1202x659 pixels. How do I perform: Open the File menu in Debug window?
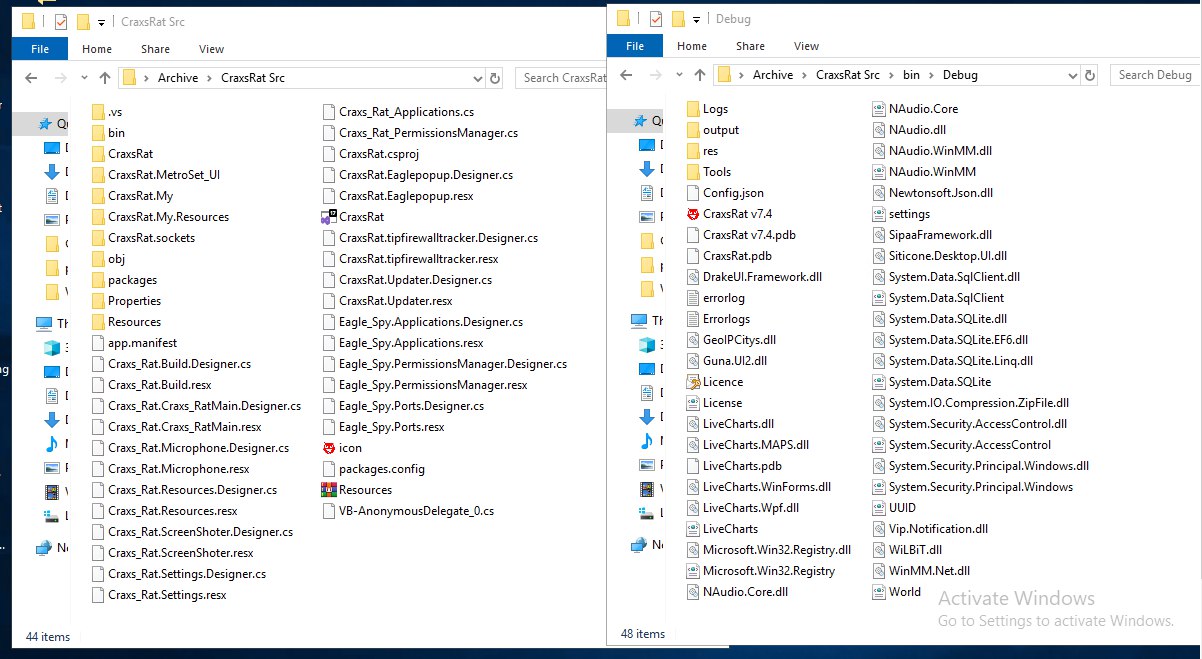(x=635, y=46)
